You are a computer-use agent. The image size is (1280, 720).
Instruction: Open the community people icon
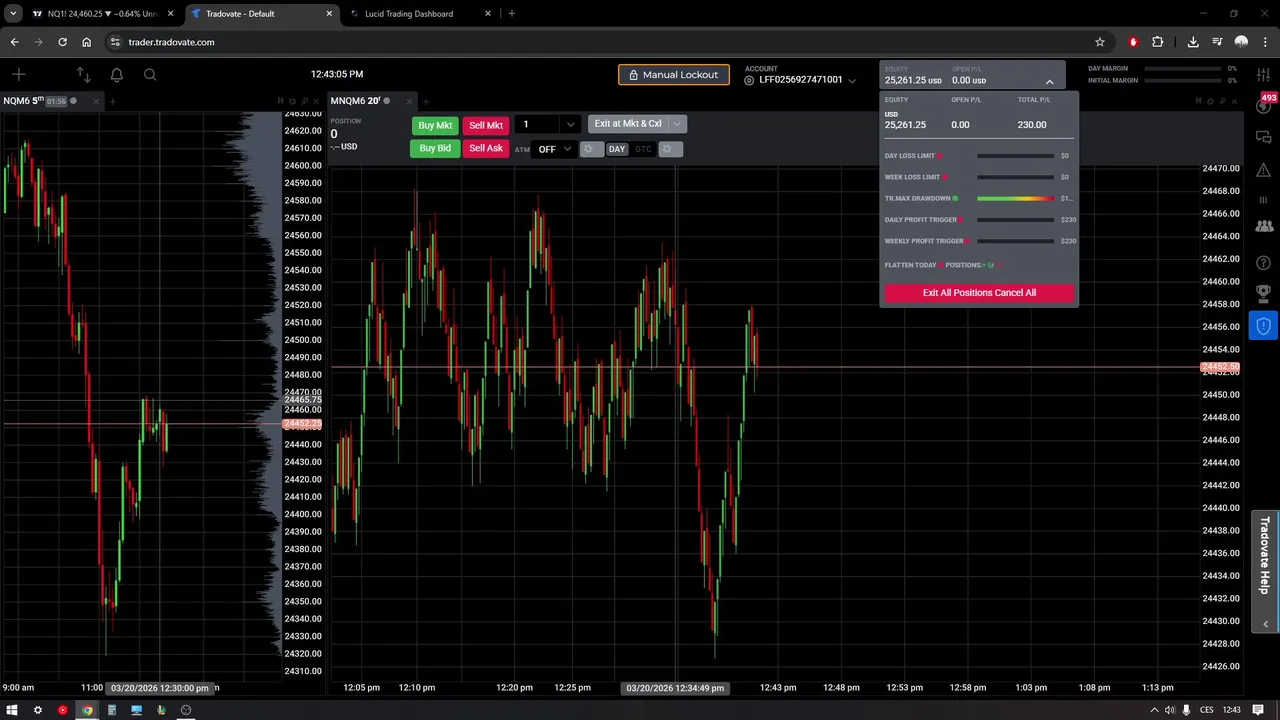[1263, 228]
